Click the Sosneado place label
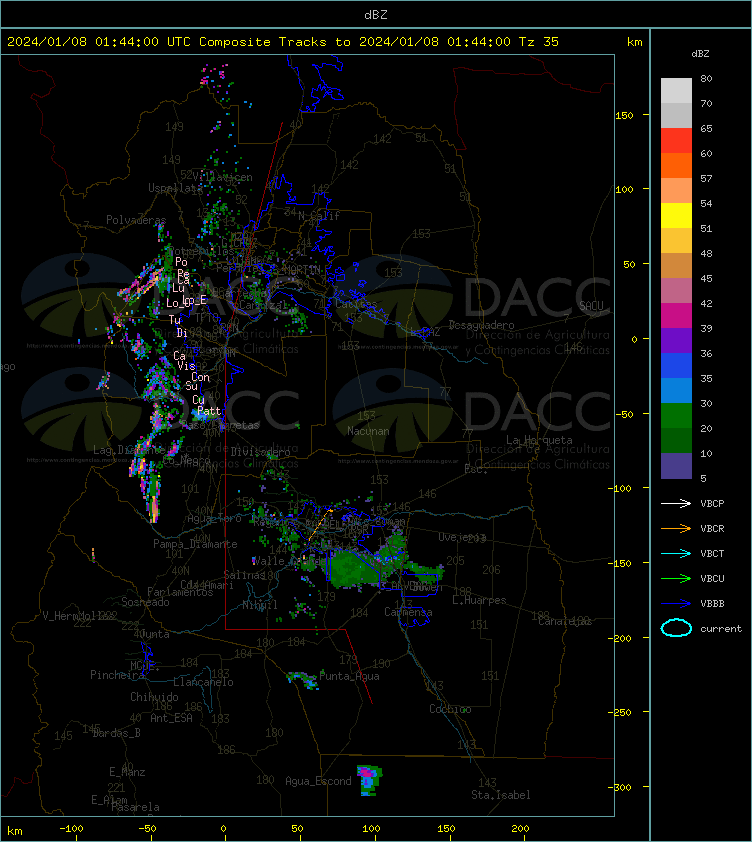Image resolution: width=752 pixels, height=842 pixels. (145, 602)
